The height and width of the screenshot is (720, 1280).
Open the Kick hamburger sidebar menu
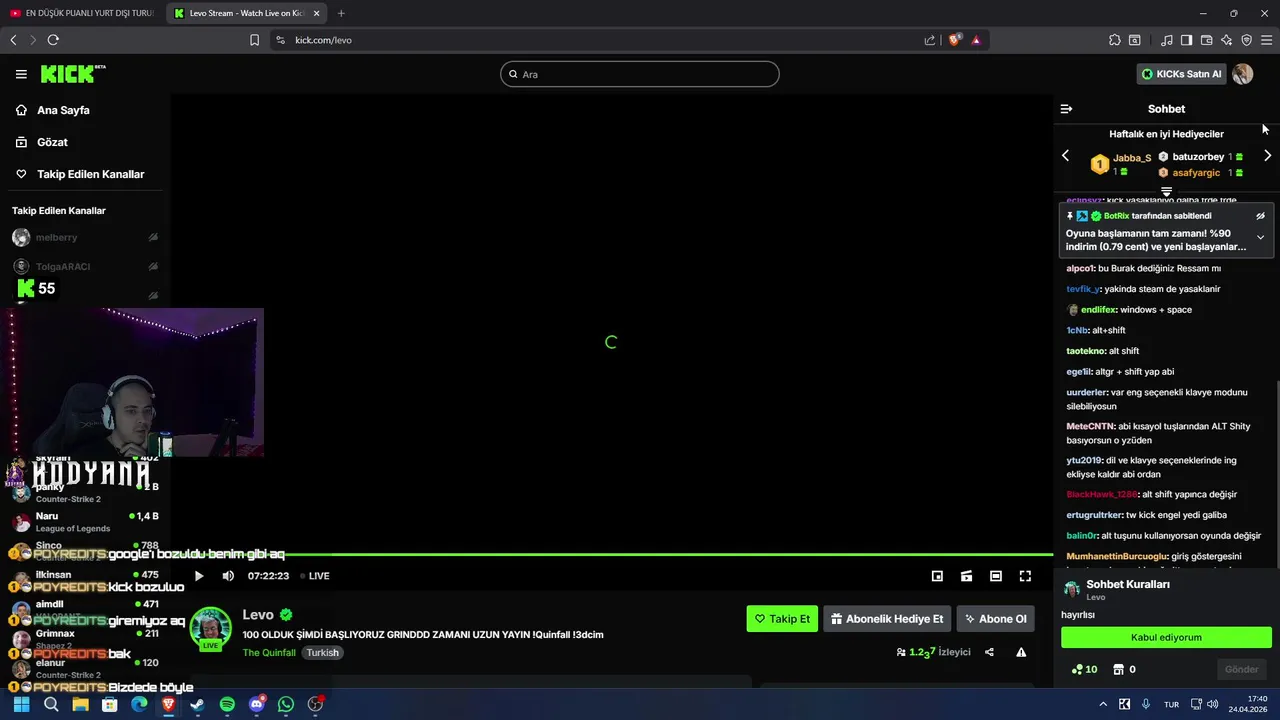[x=21, y=74]
